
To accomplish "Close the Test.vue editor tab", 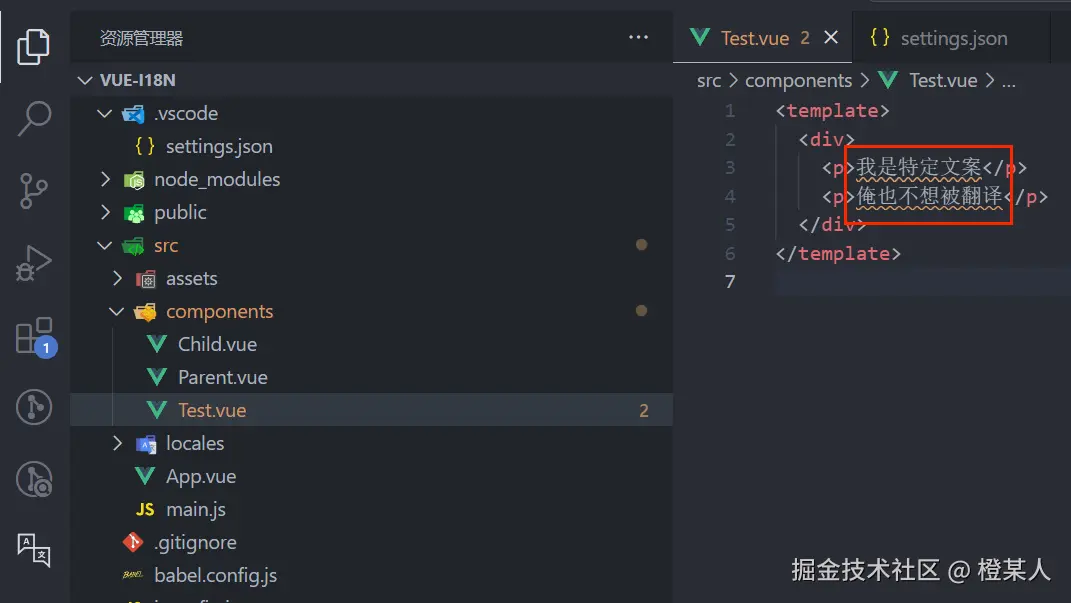I will click(x=831, y=38).
